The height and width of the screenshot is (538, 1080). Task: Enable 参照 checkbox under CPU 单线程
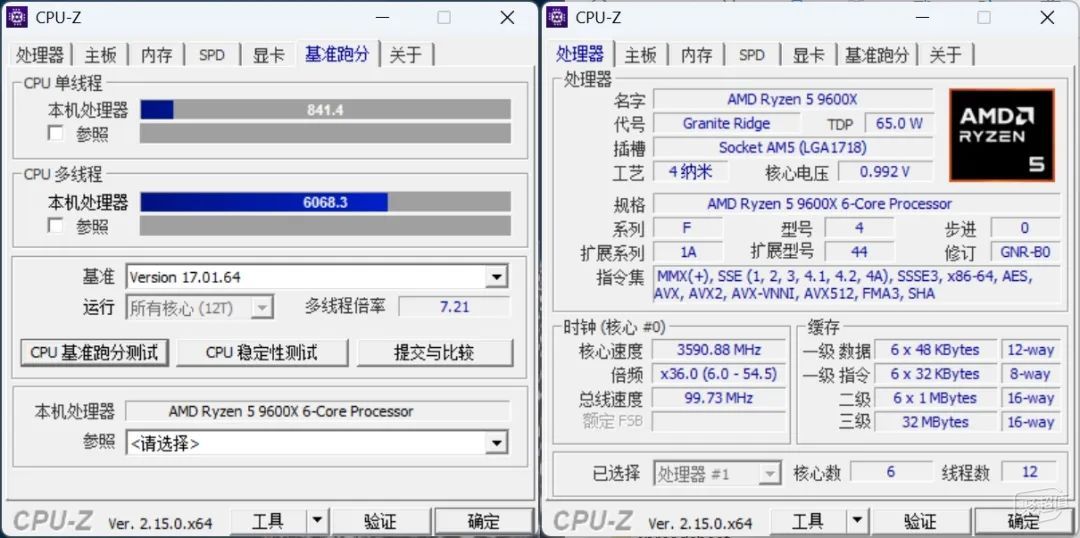coord(56,133)
